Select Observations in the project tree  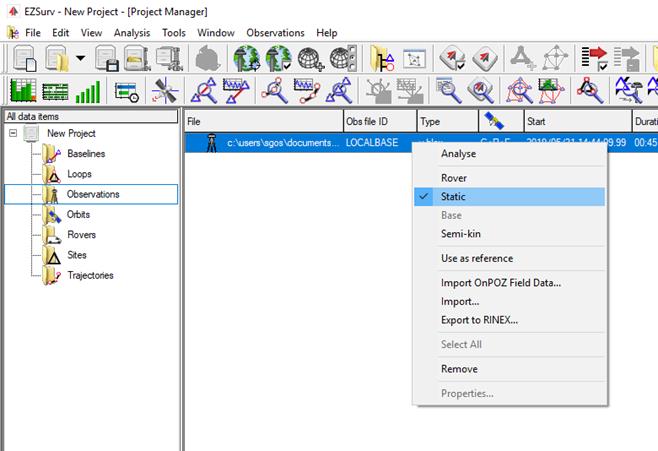tap(93, 194)
